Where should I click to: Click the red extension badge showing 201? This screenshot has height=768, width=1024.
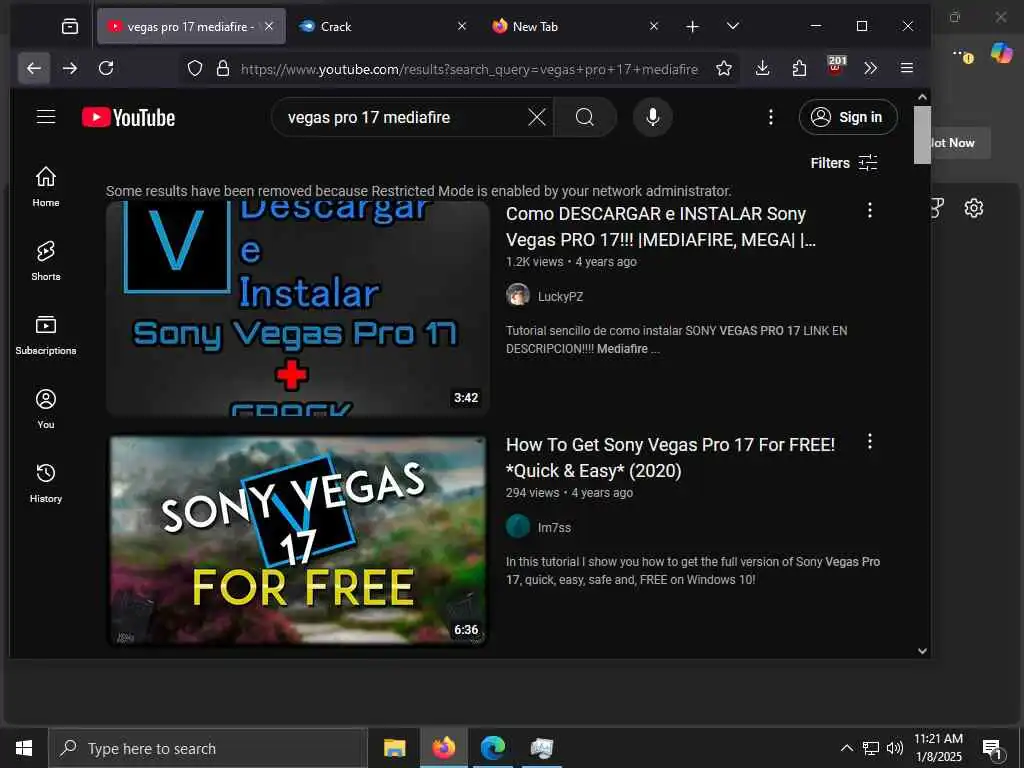836,66
